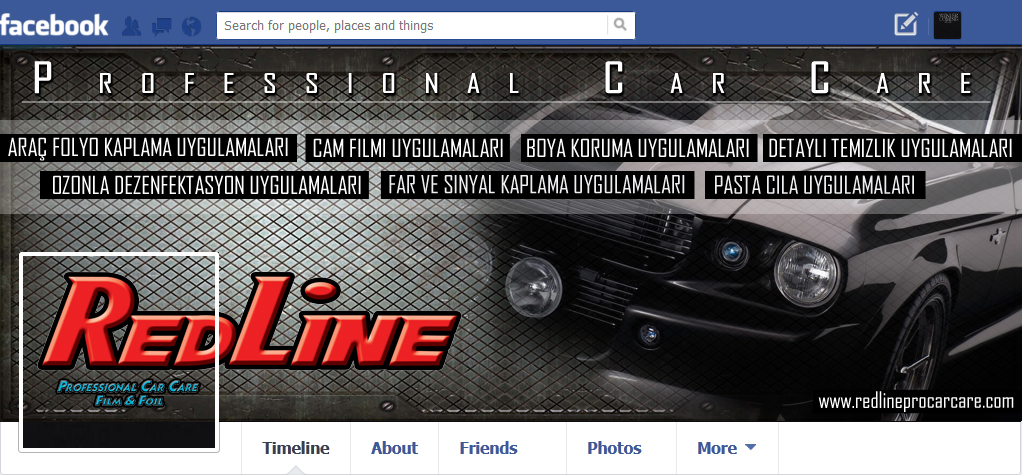
Task: Click the www.redlineprocarcare.com text on cover
Action: pyautogui.click(x=916, y=402)
